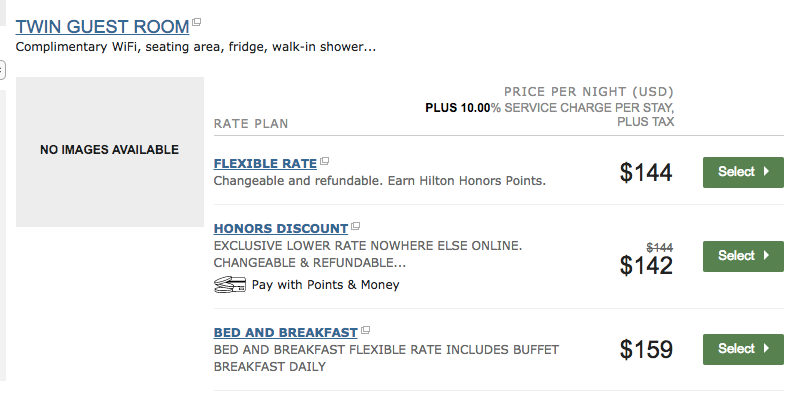The width and height of the screenshot is (798, 393).
Task: Open the Bed and Breakfast rate details
Action: pyautogui.click(x=286, y=332)
